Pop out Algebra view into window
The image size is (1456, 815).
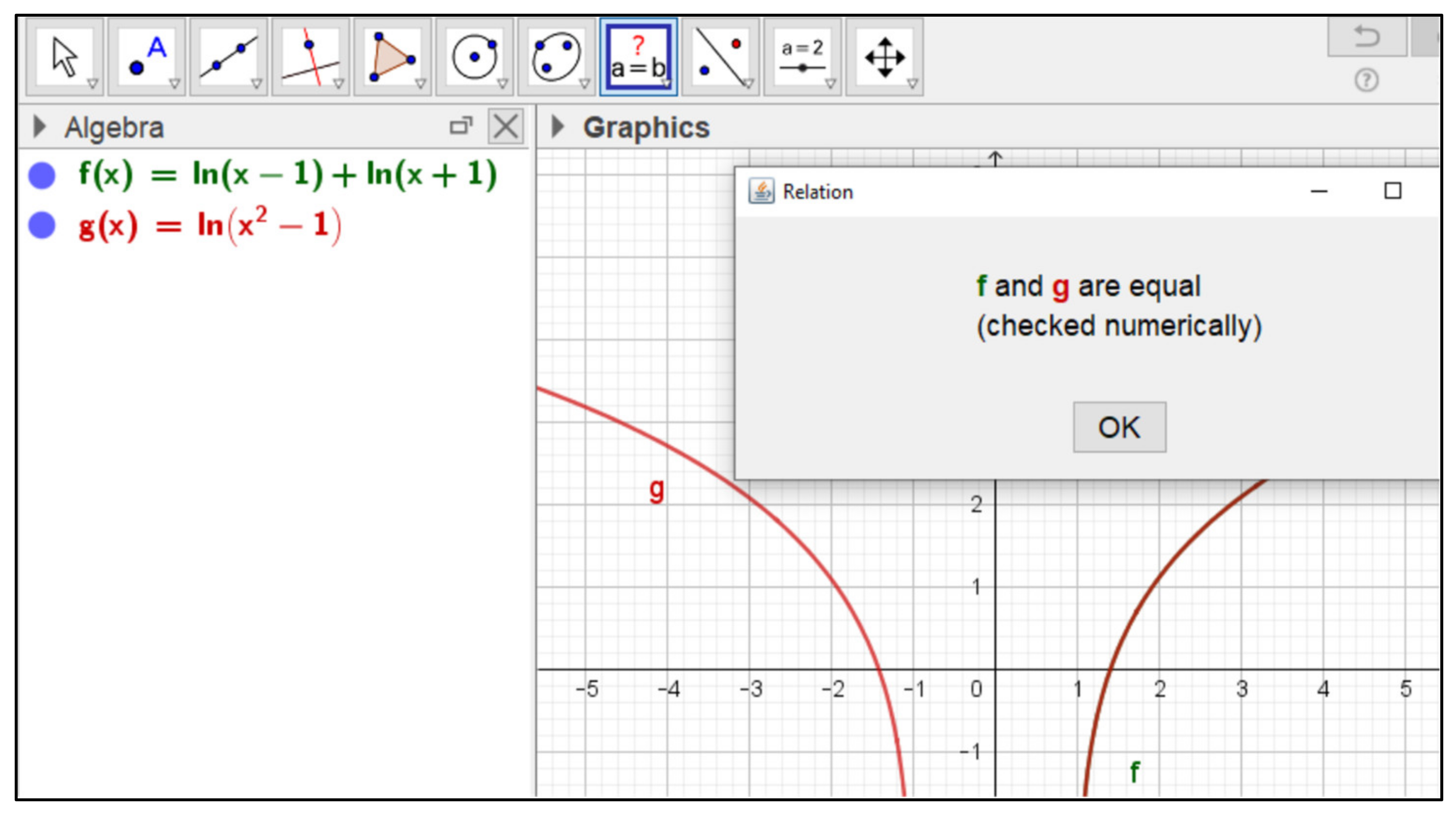click(x=461, y=126)
